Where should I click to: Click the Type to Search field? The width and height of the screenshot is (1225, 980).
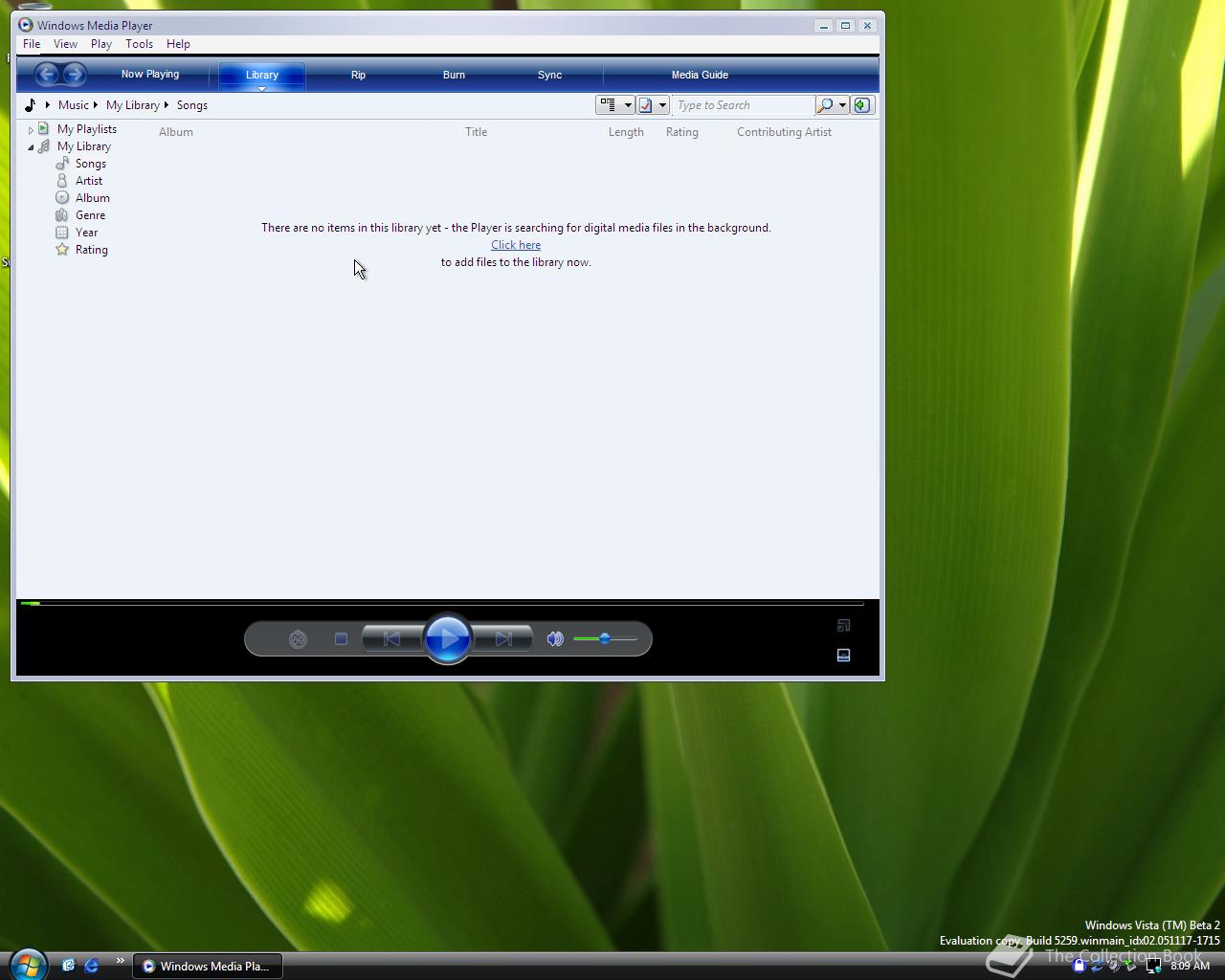744,105
